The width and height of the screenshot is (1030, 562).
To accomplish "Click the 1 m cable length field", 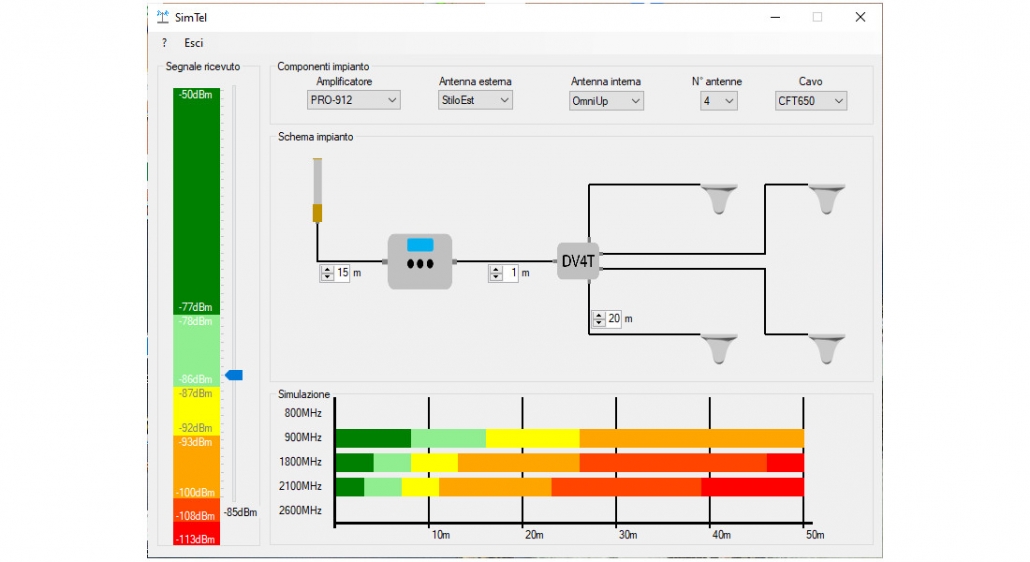I will point(512,272).
